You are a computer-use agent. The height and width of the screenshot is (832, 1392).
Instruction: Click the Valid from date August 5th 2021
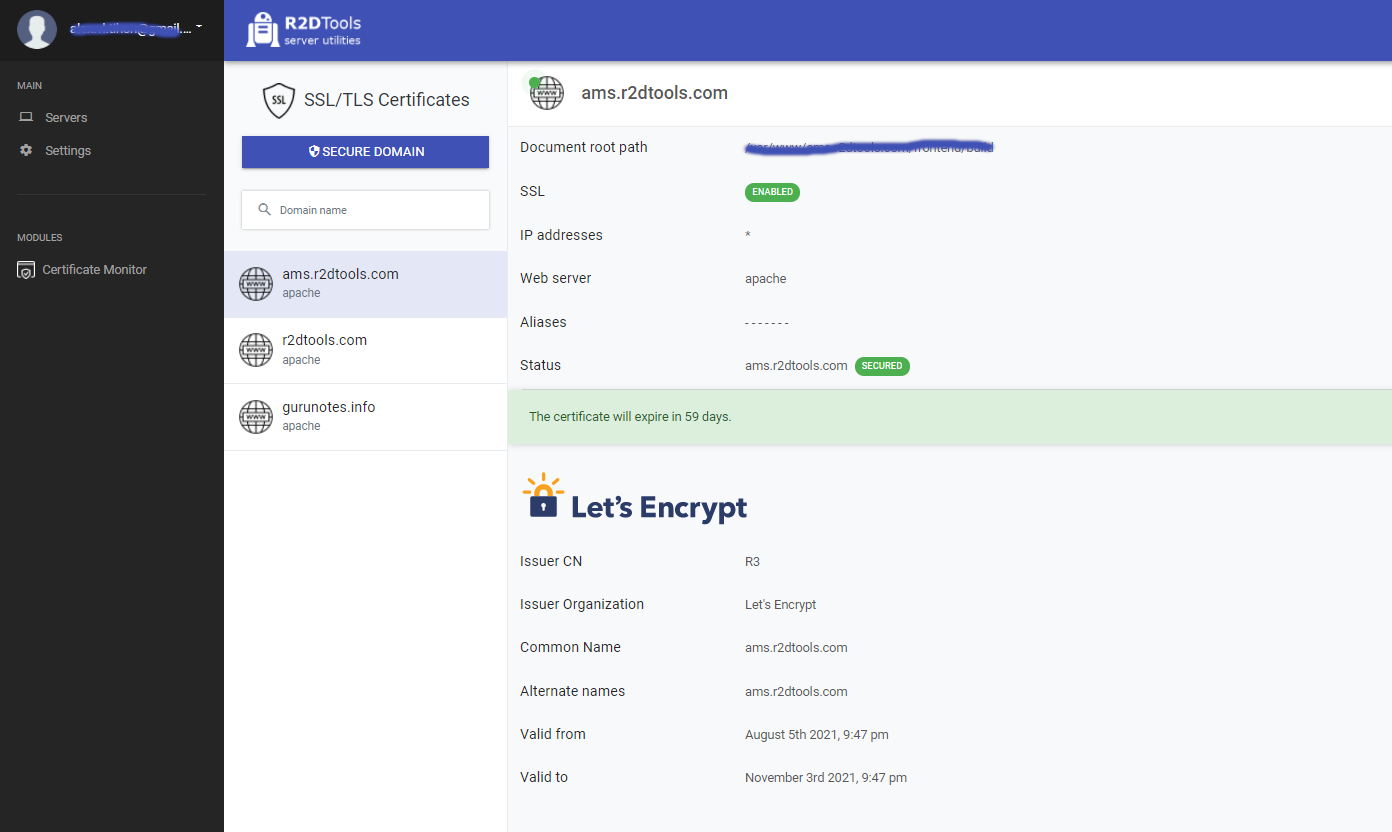click(817, 735)
